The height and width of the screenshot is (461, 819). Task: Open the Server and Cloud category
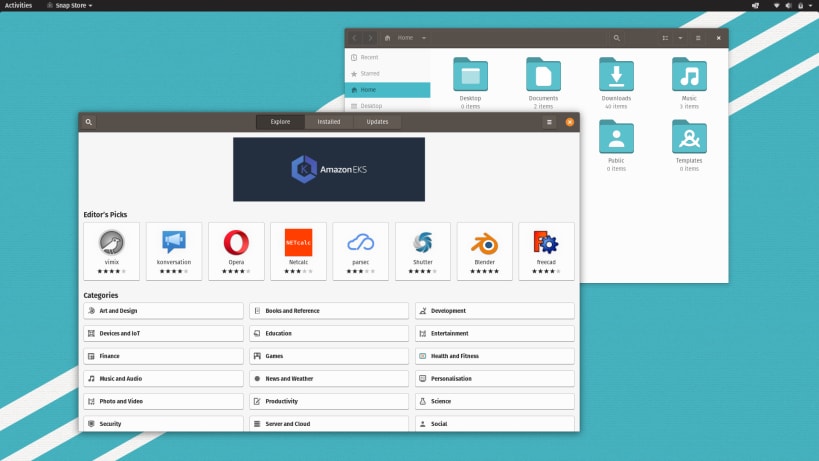(x=329, y=424)
